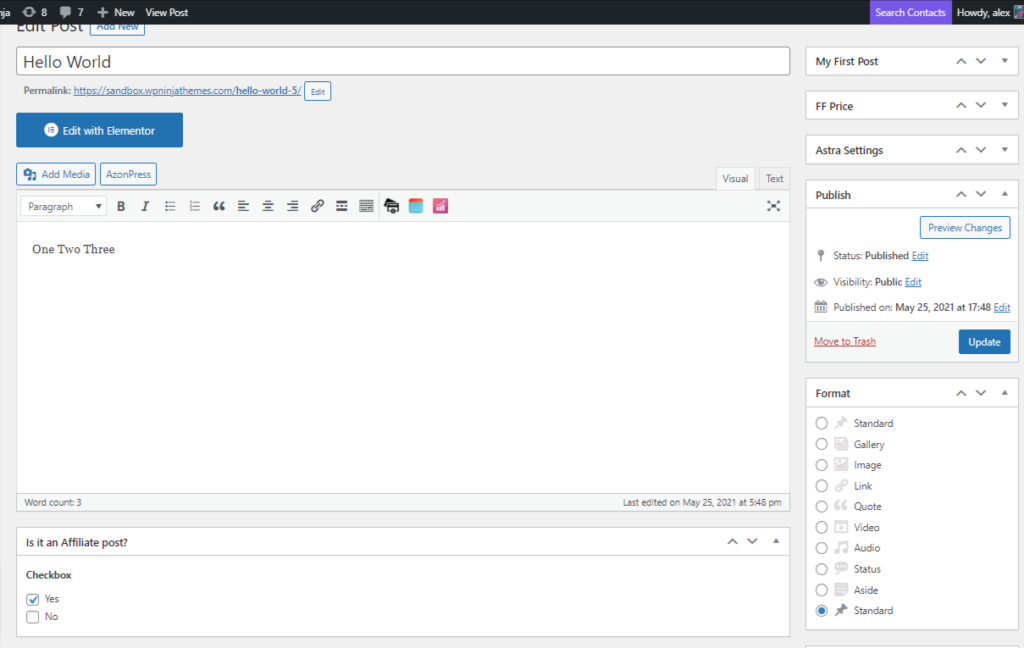
Task: Insert a numbered list
Action: 194,206
